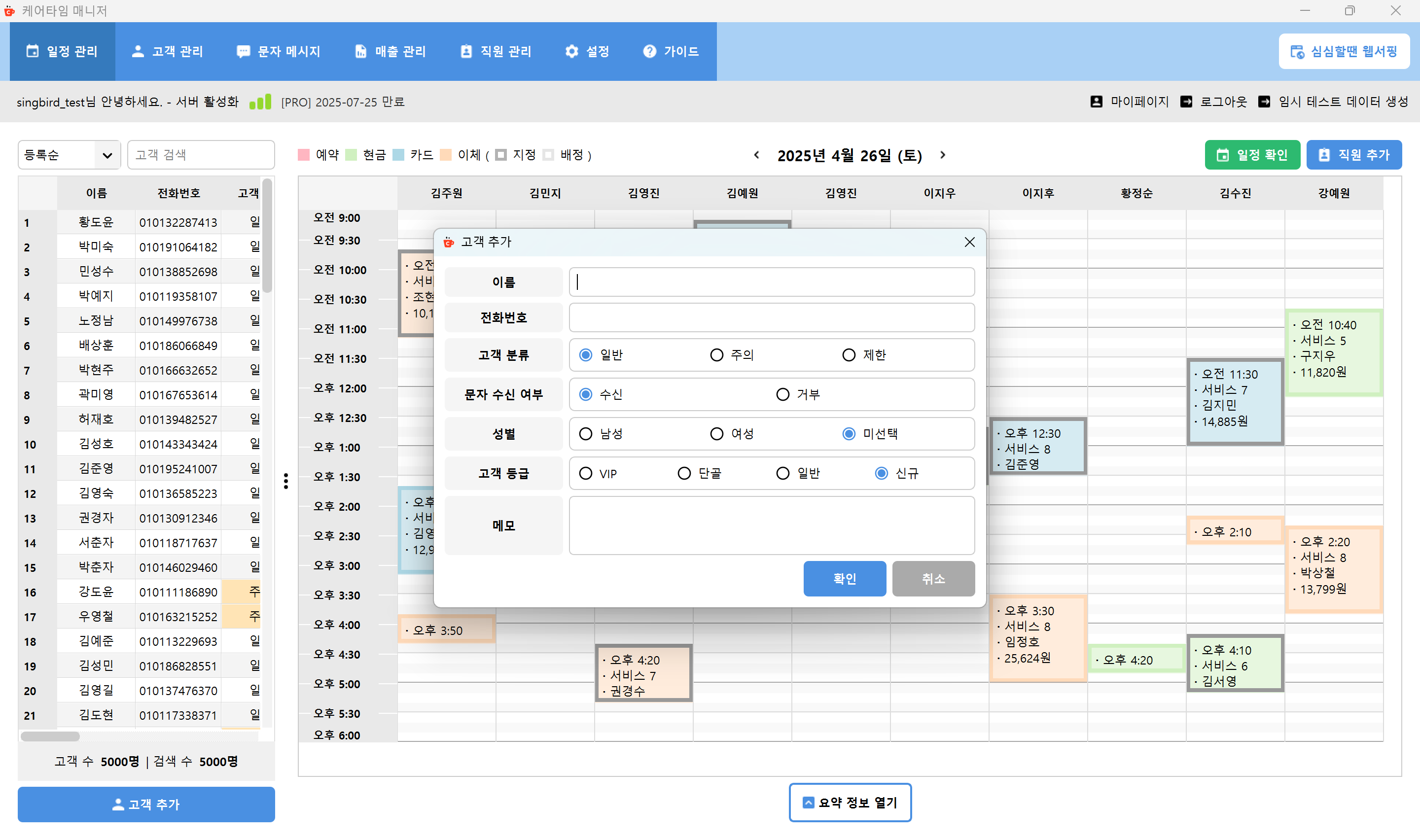Open the 설정 settings tab

click(x=587, y=51)
